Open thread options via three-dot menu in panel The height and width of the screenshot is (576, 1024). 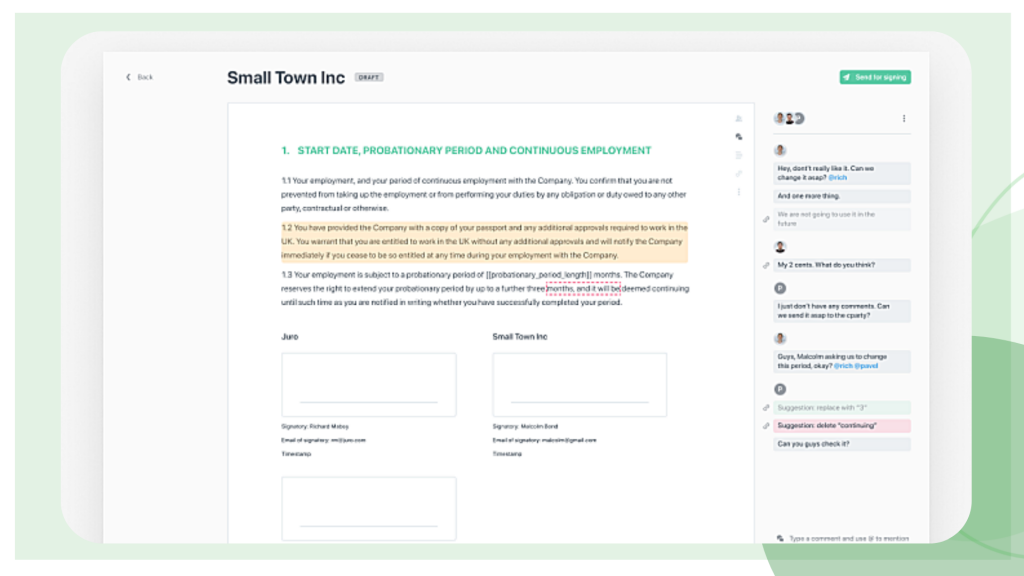click(x=903, y=118)
